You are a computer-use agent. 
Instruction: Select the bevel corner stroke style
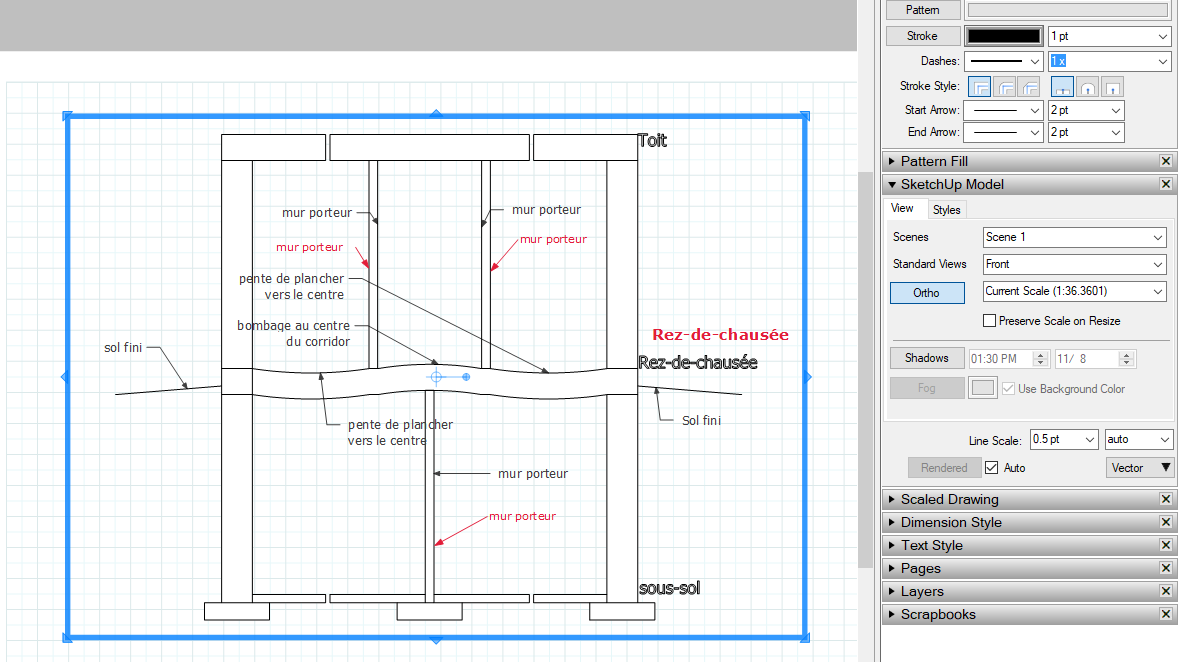(x=1029, y=87)
